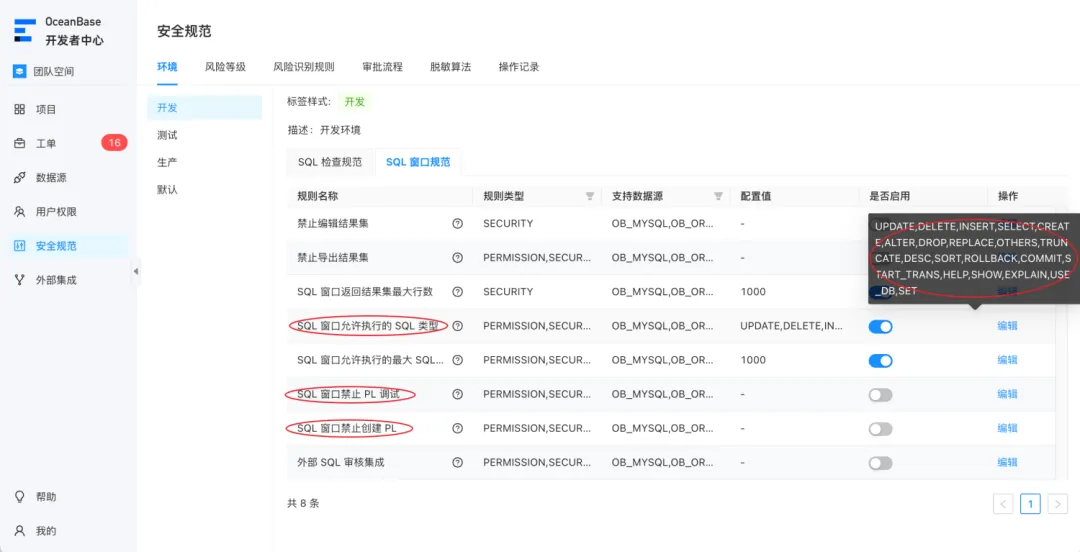This screenshot has height=552, width=1080.
Task: Click 禁止导出结果集 rule name
Action: click(333, 257)
